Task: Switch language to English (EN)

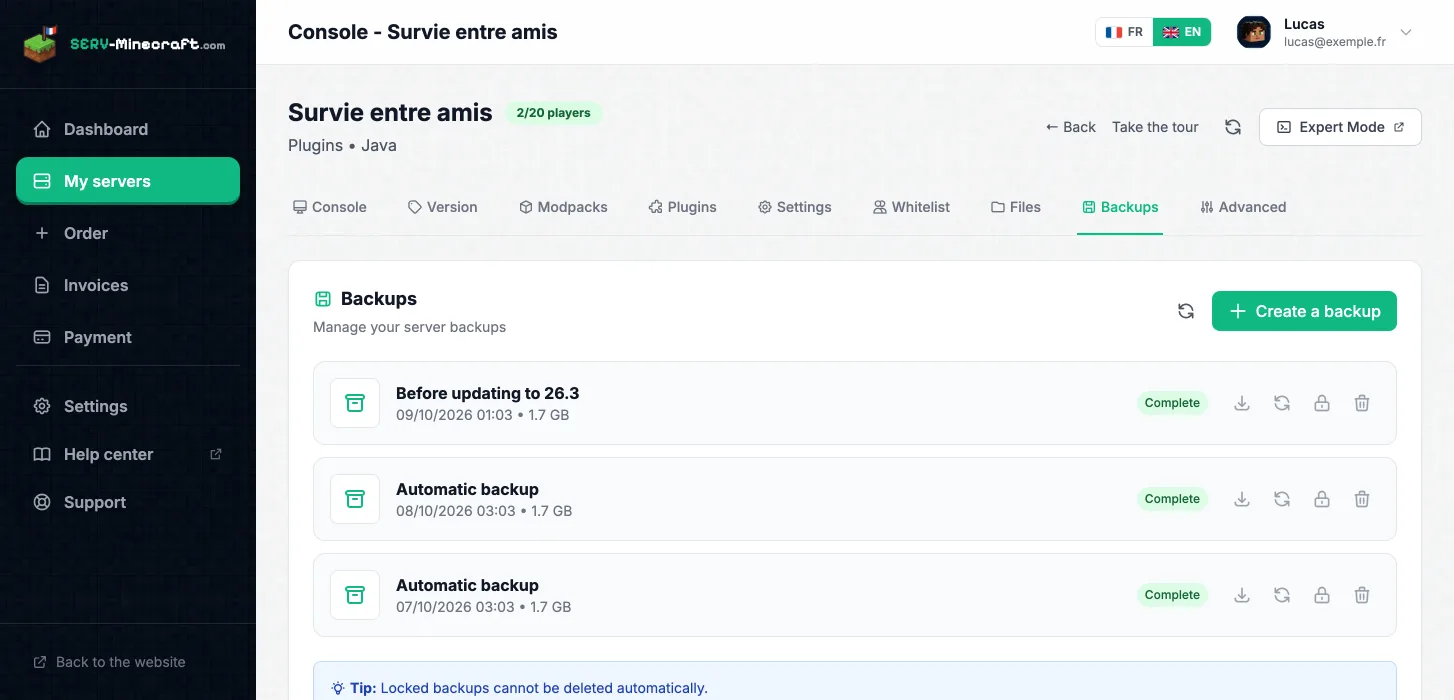Action: 1182,32
